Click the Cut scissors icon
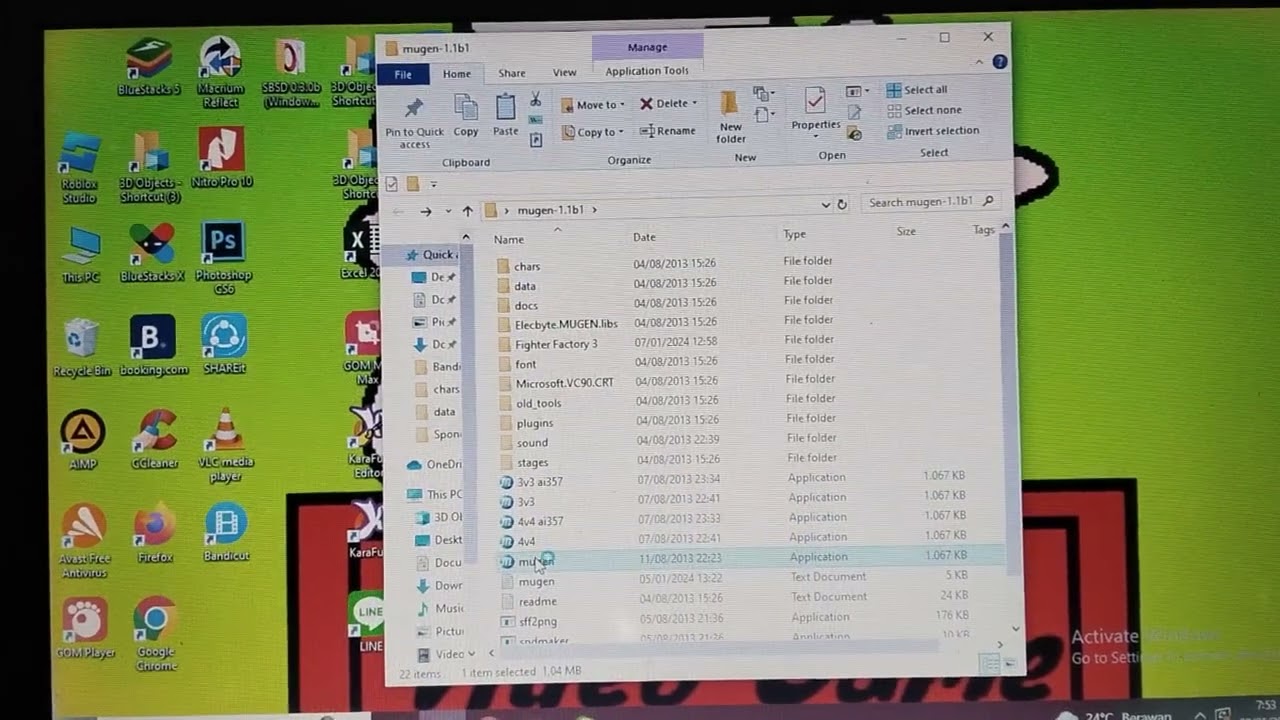 pyautogui.click(x=535, y=100)
